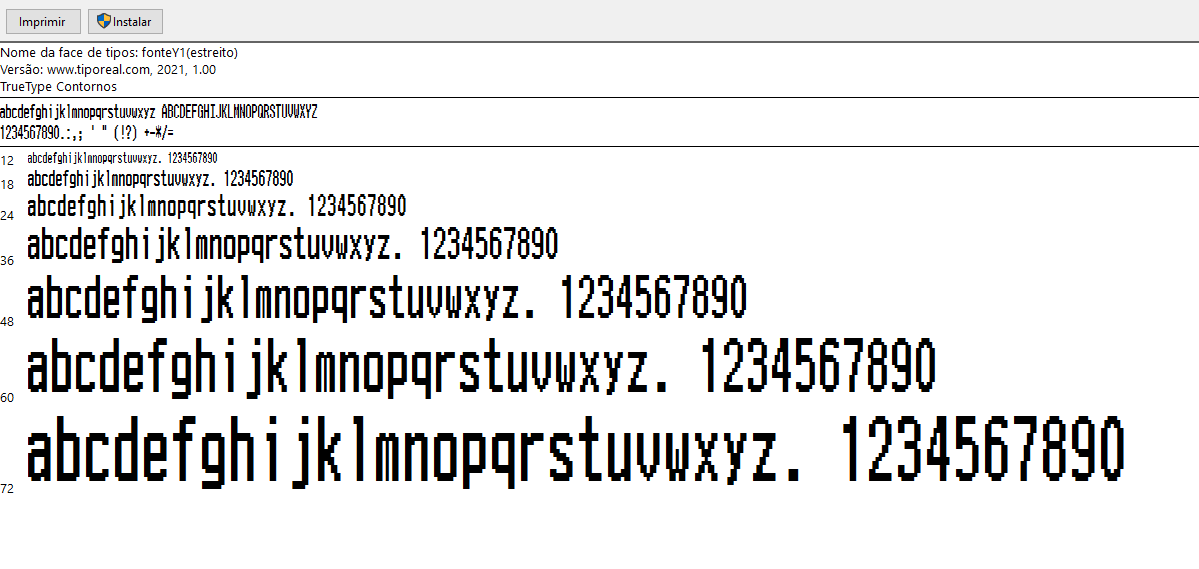
Task: Click the size label 24
Action: coord(7,216)
